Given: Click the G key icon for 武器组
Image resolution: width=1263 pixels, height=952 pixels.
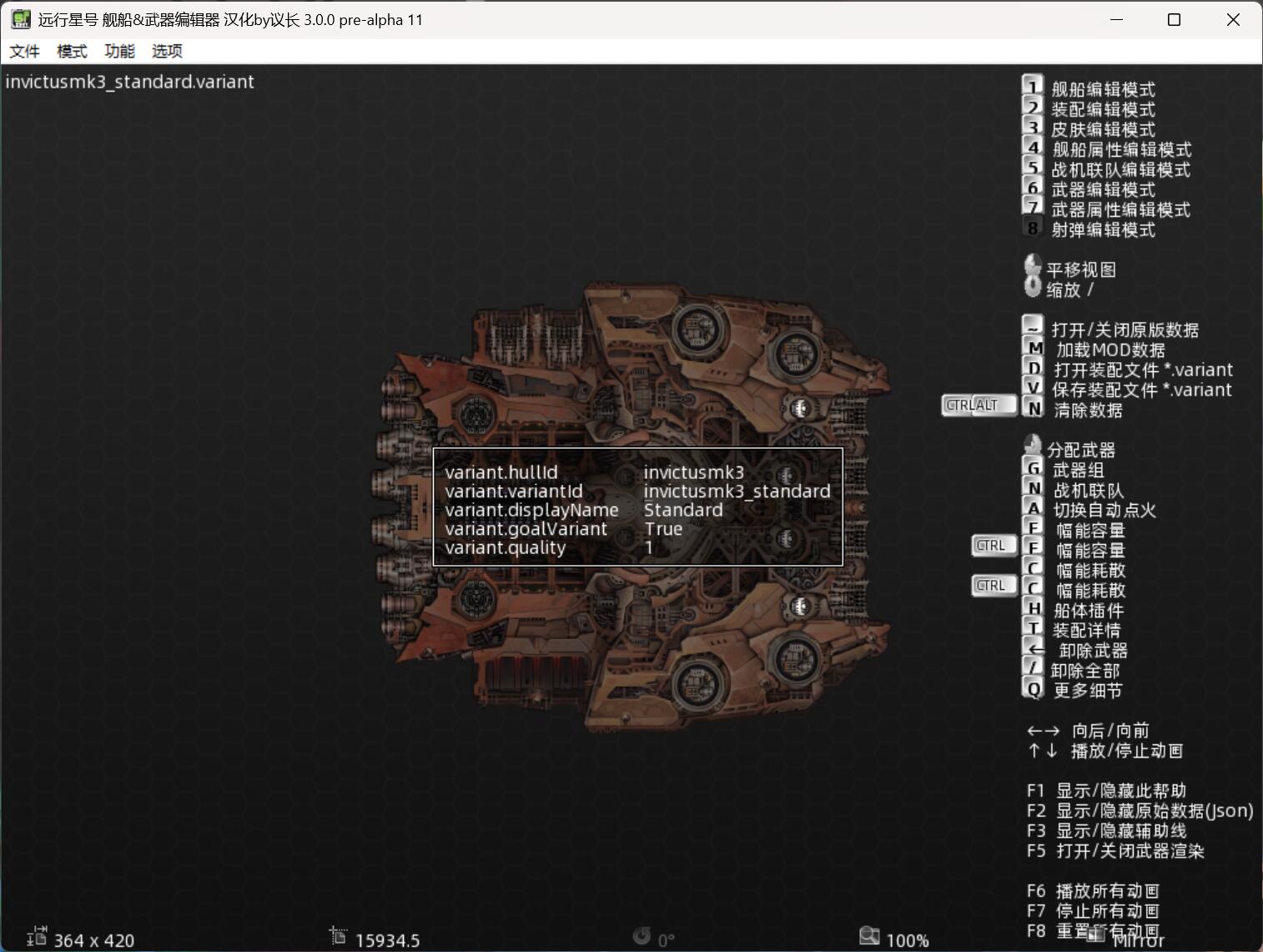Looking at the screenshot, I should [x=1034, y=469].
